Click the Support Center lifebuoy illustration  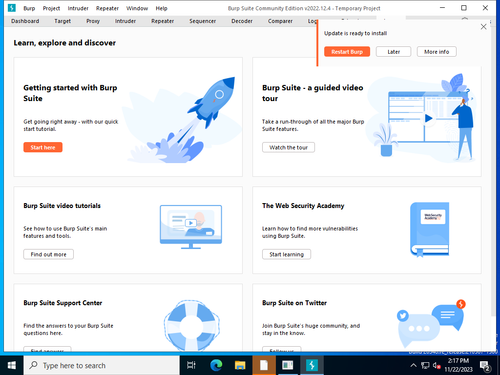pos(191,325)
